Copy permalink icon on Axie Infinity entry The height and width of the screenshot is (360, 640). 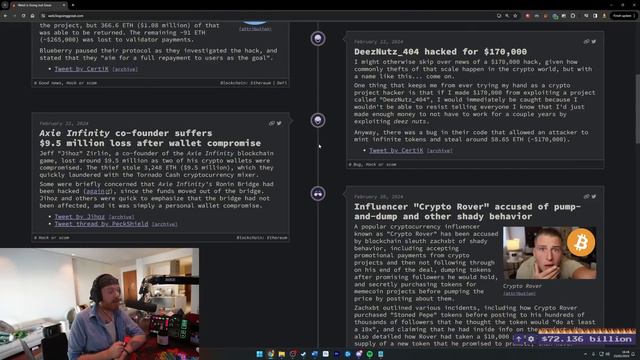click(272, 123)
